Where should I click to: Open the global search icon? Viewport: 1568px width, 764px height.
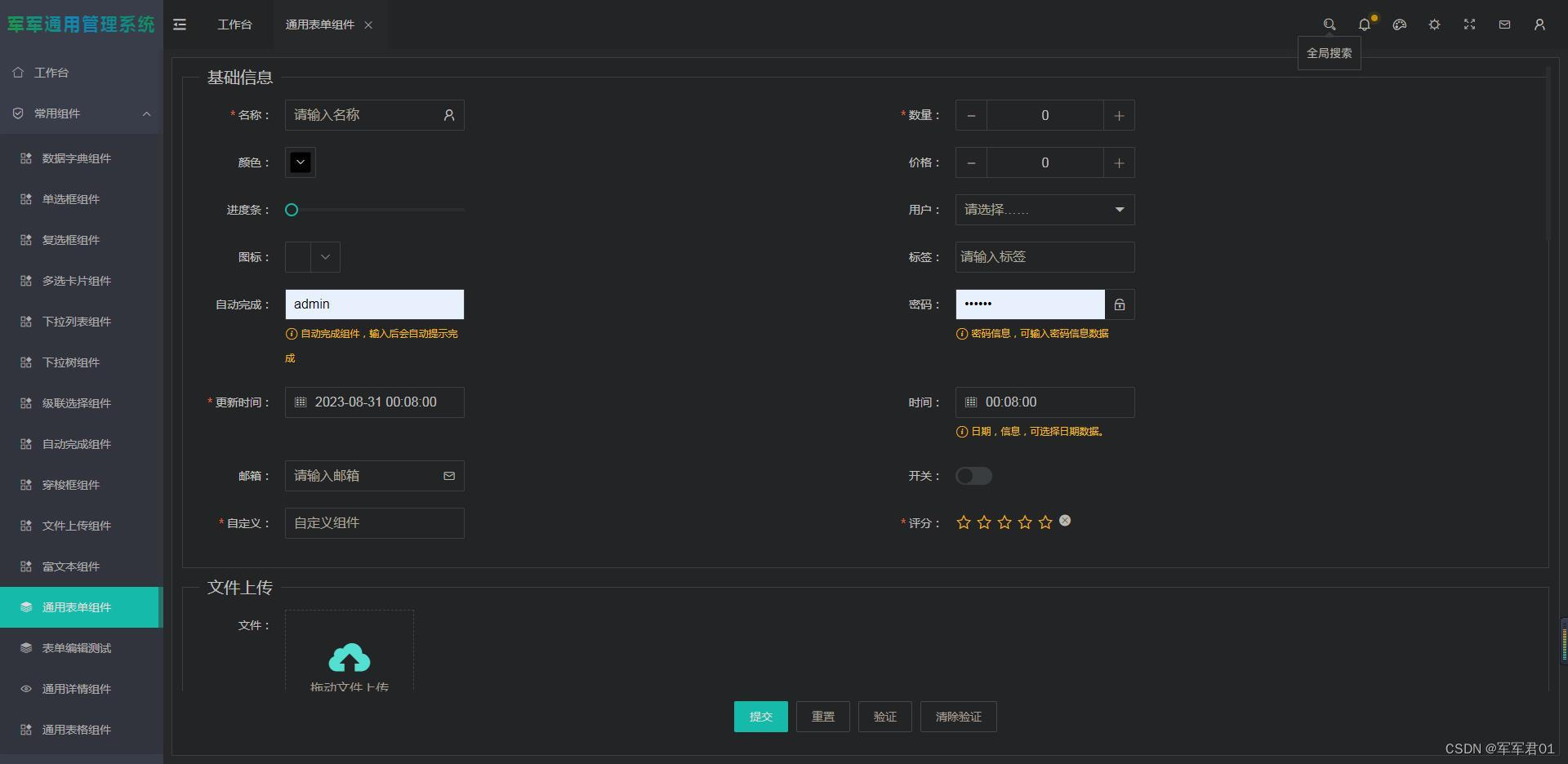tap(1330, 24)
